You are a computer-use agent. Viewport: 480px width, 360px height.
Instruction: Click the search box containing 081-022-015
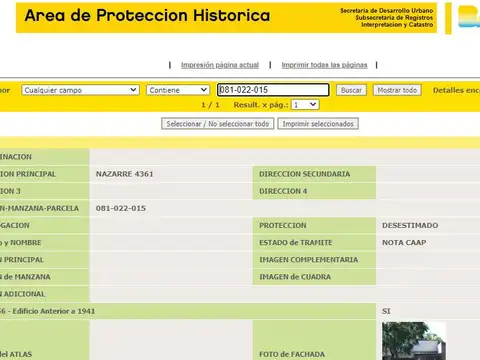pyautogui.click(x=273, y=90)
